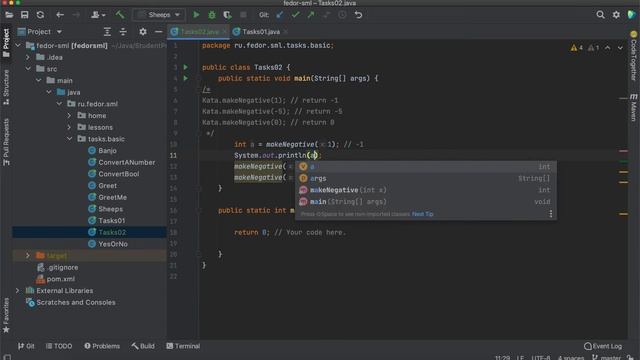Build project with the hammer icon

(120, 15)
